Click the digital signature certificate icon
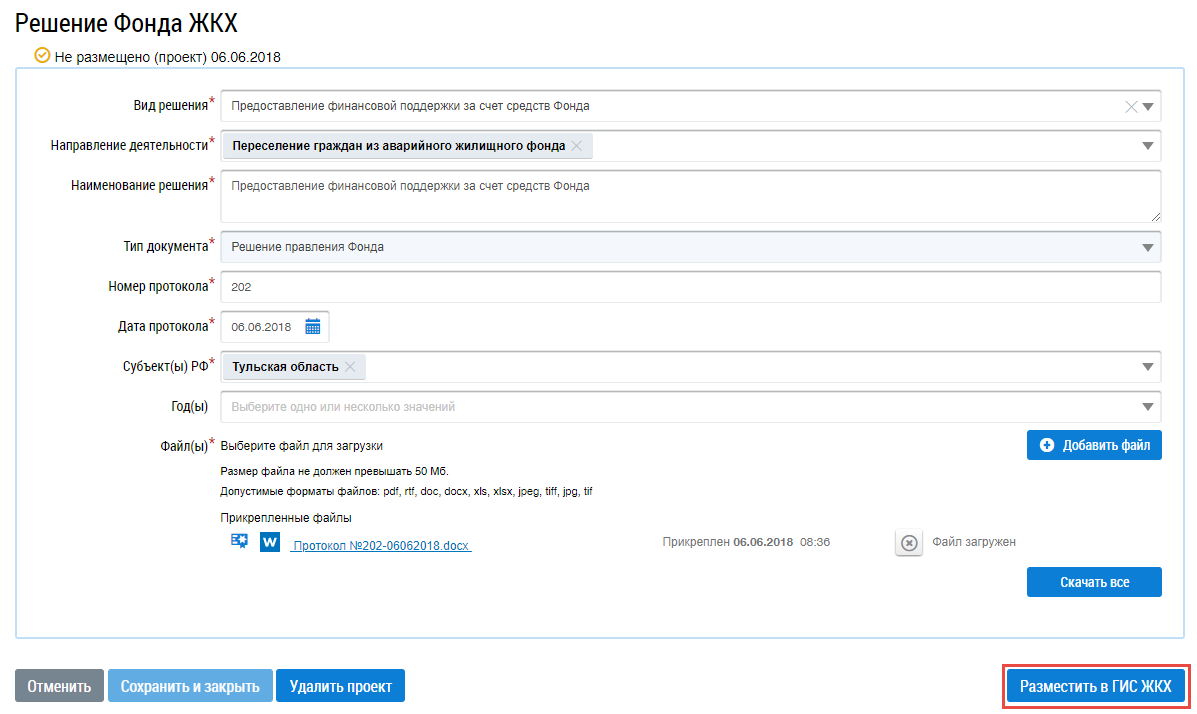Image resolution: width=1197 pixels, height=714 pixels. coord(239,541)
